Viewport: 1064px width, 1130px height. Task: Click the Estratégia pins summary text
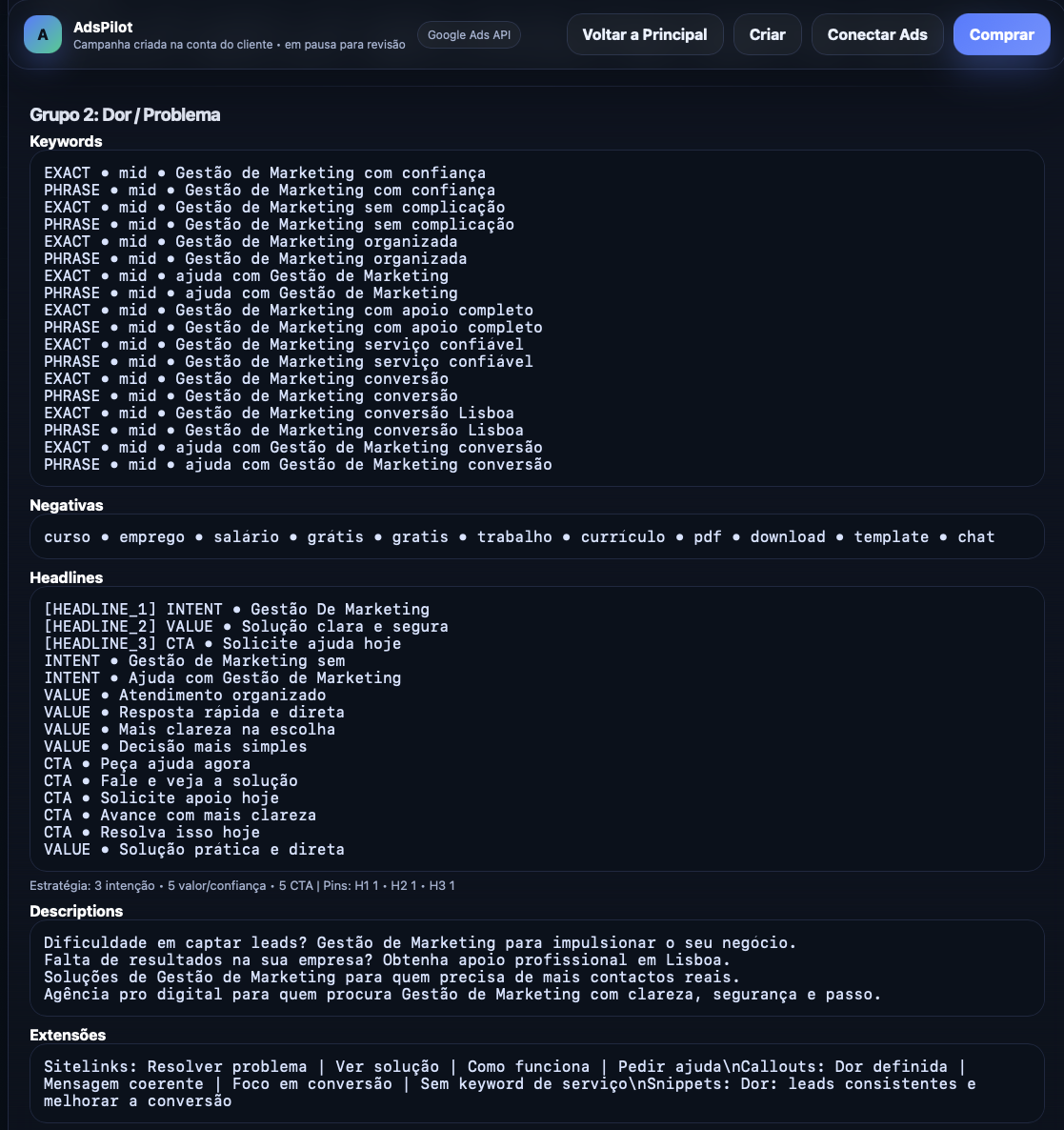click(x=242, y=886)
